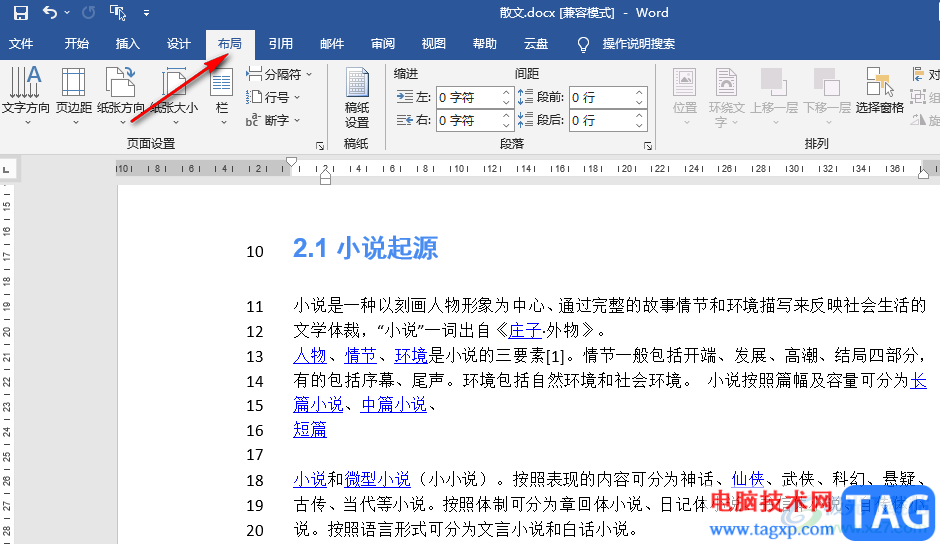The width and height of the screenshot is (940, 544).
Task: Switch to the 引用 tab
Action: 281,44
